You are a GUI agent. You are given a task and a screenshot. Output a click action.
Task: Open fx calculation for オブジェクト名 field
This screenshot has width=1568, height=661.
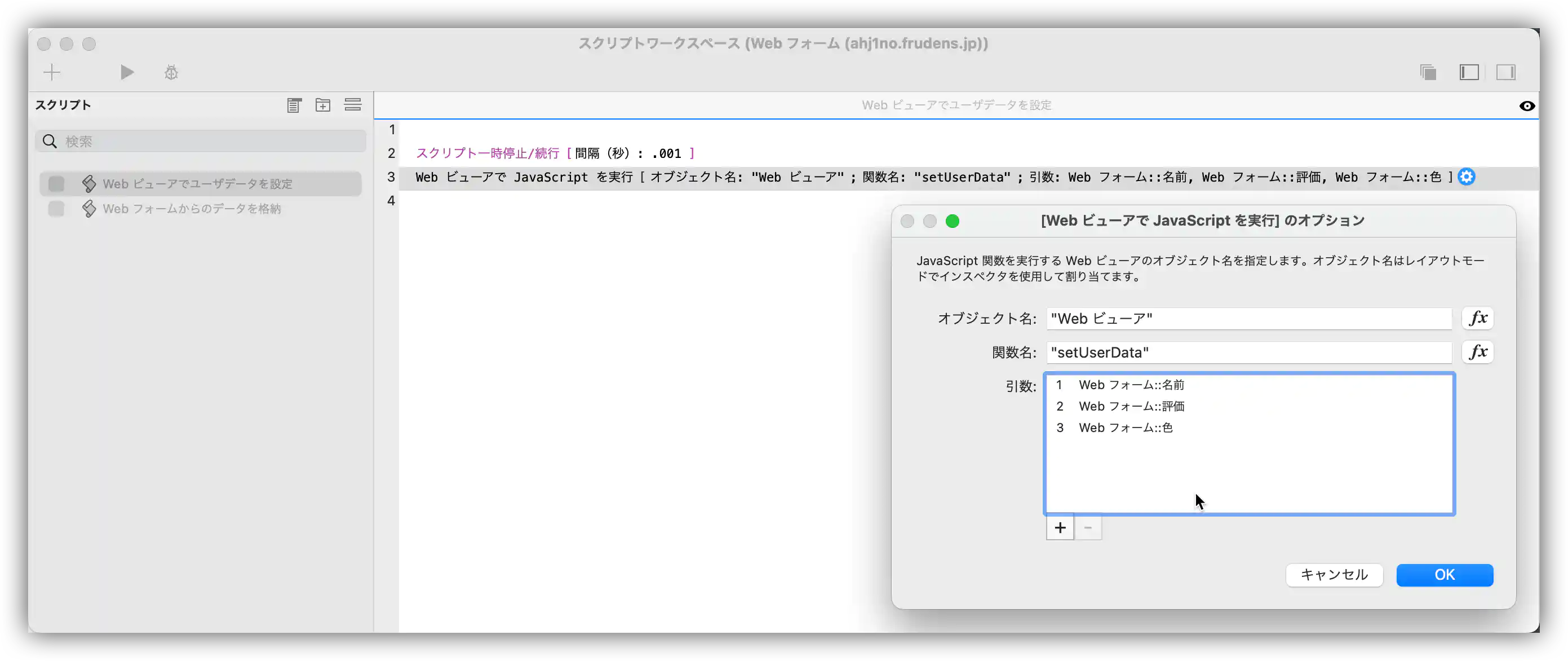(1477, 318)
